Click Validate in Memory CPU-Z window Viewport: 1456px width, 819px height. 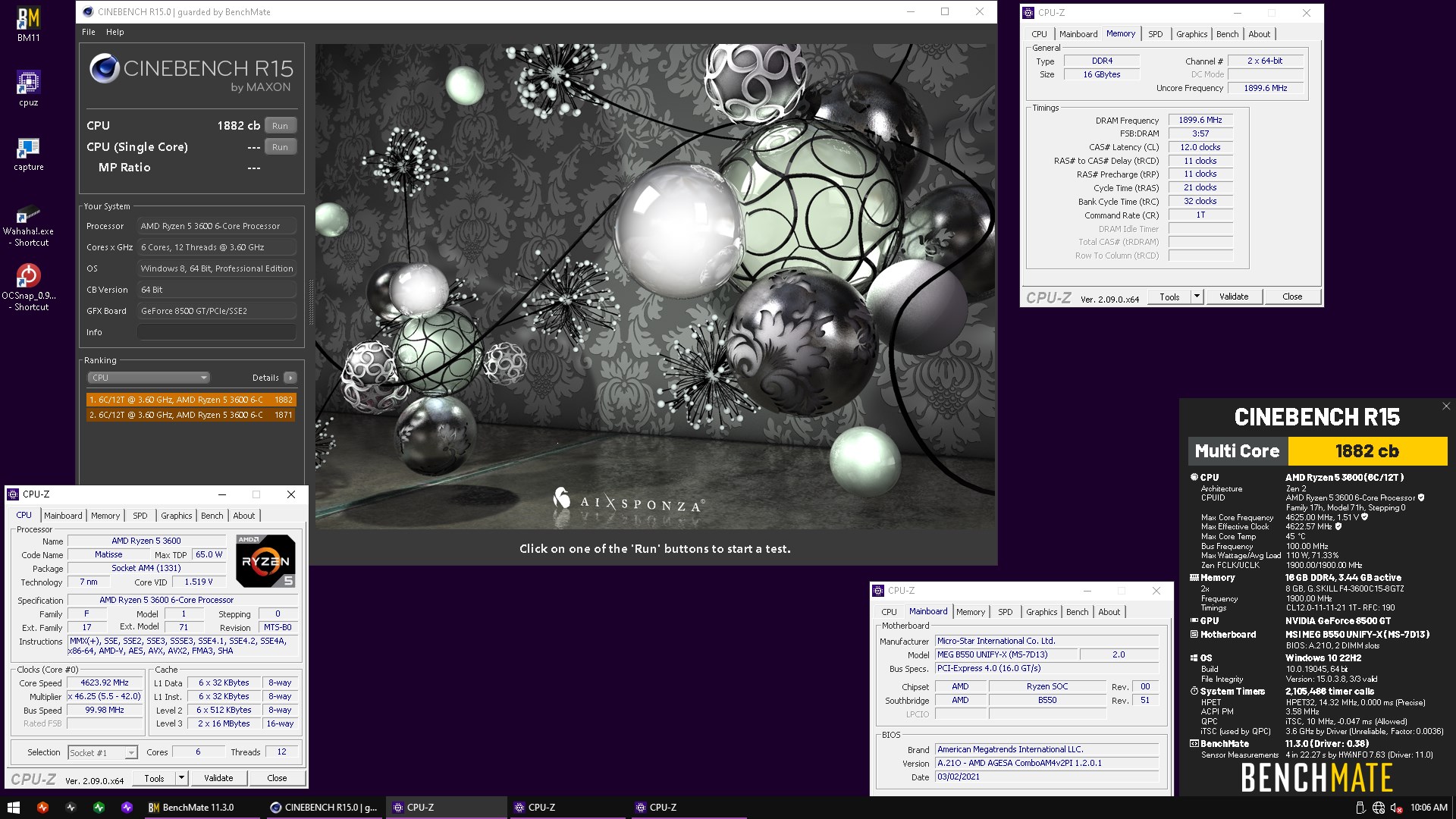pyautogui.click(x=1234, y=297)
